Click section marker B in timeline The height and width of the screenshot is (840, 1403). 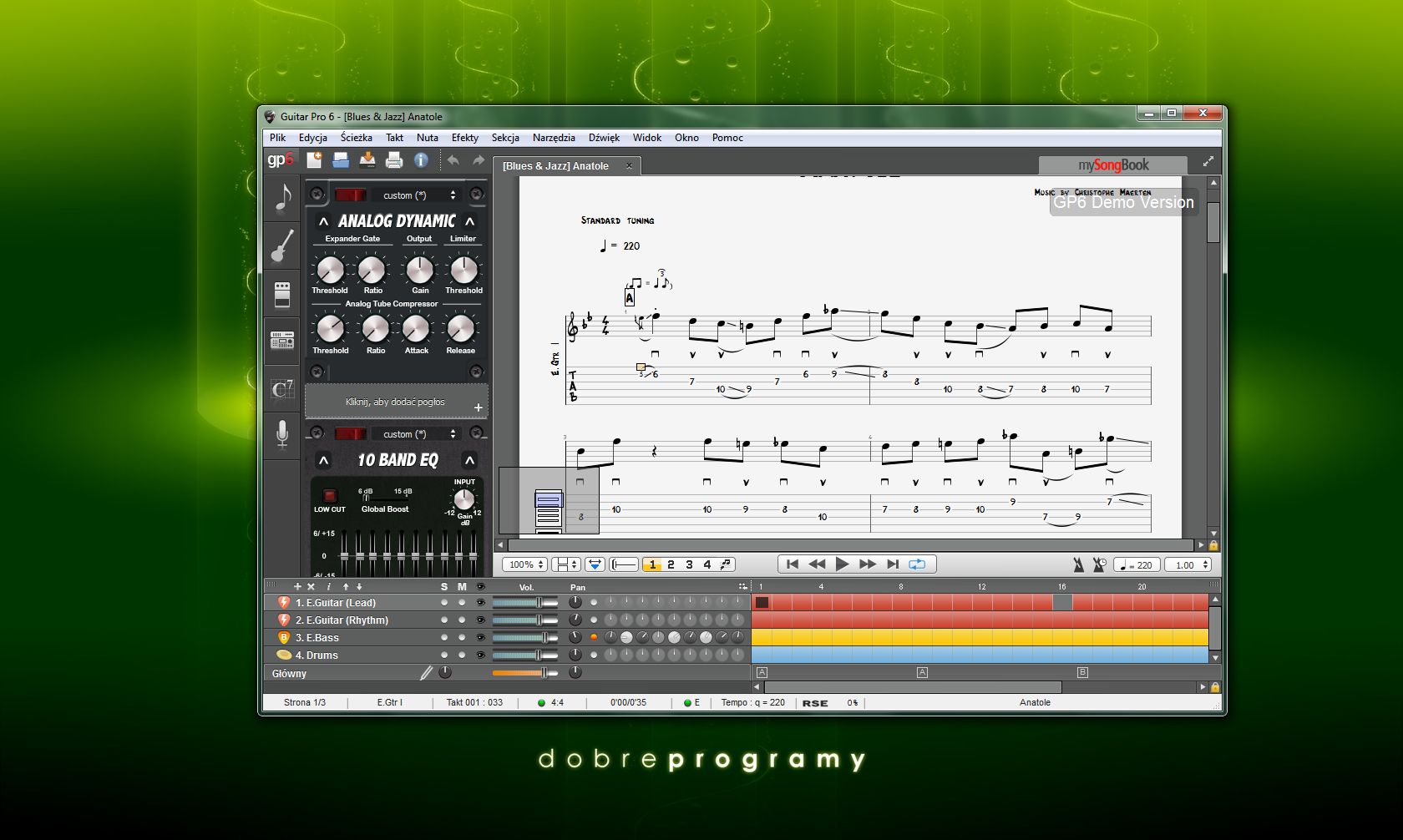pyautogui.click(x=1082, y=672)
